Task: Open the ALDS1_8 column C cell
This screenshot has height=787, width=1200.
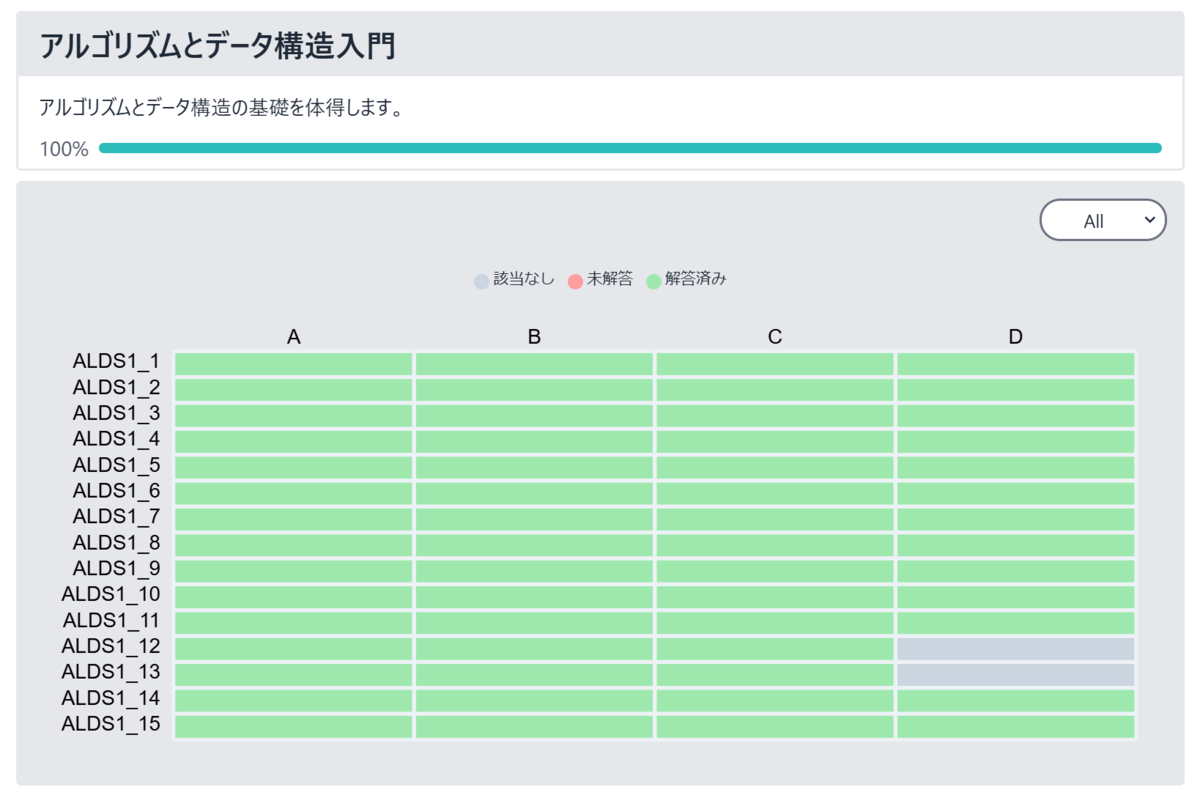Action: 775,545
